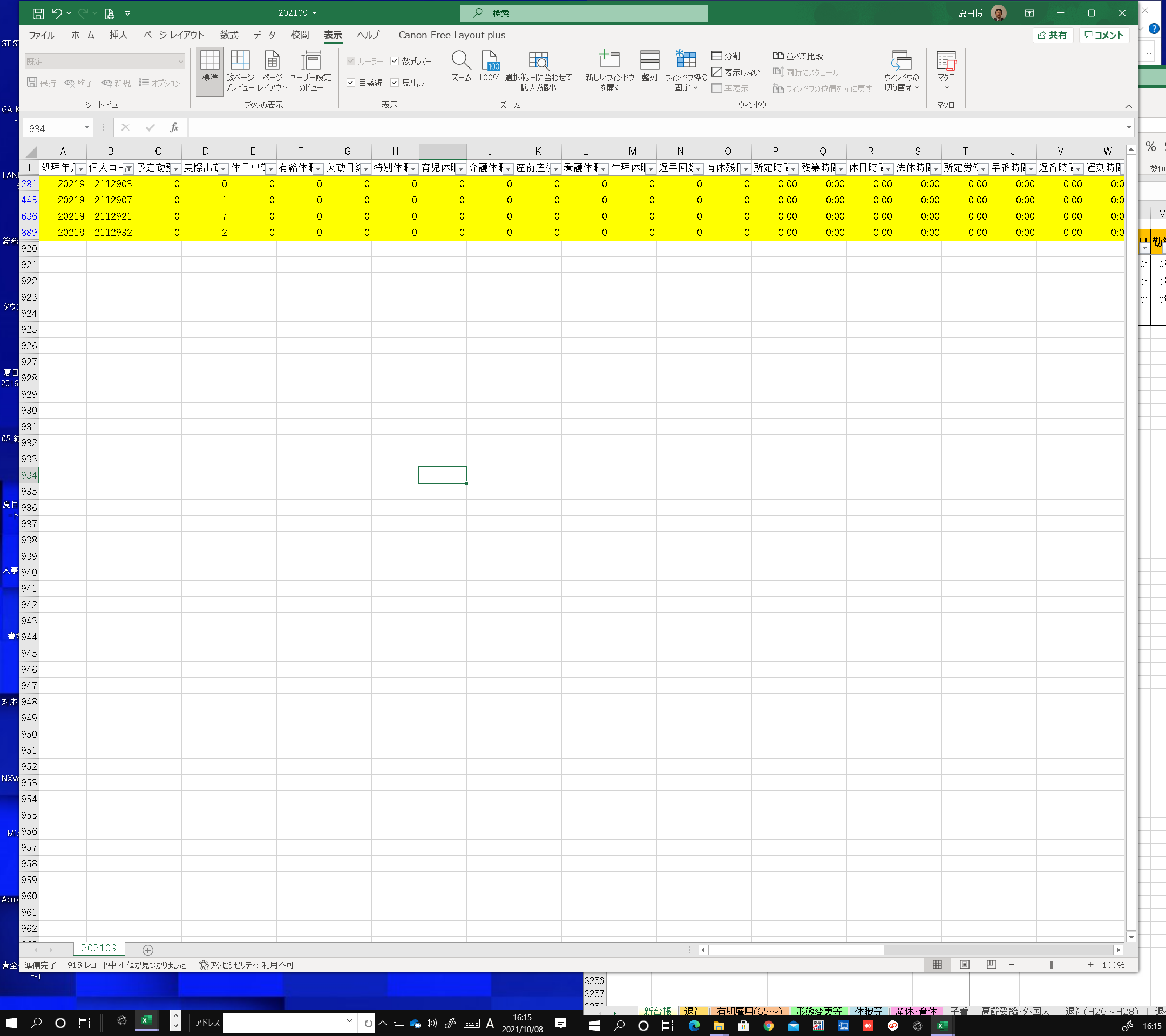Toggle the 見出し headings checkbox
This screenshot has width=1166, height=1036.
click(x=394, y=83)
